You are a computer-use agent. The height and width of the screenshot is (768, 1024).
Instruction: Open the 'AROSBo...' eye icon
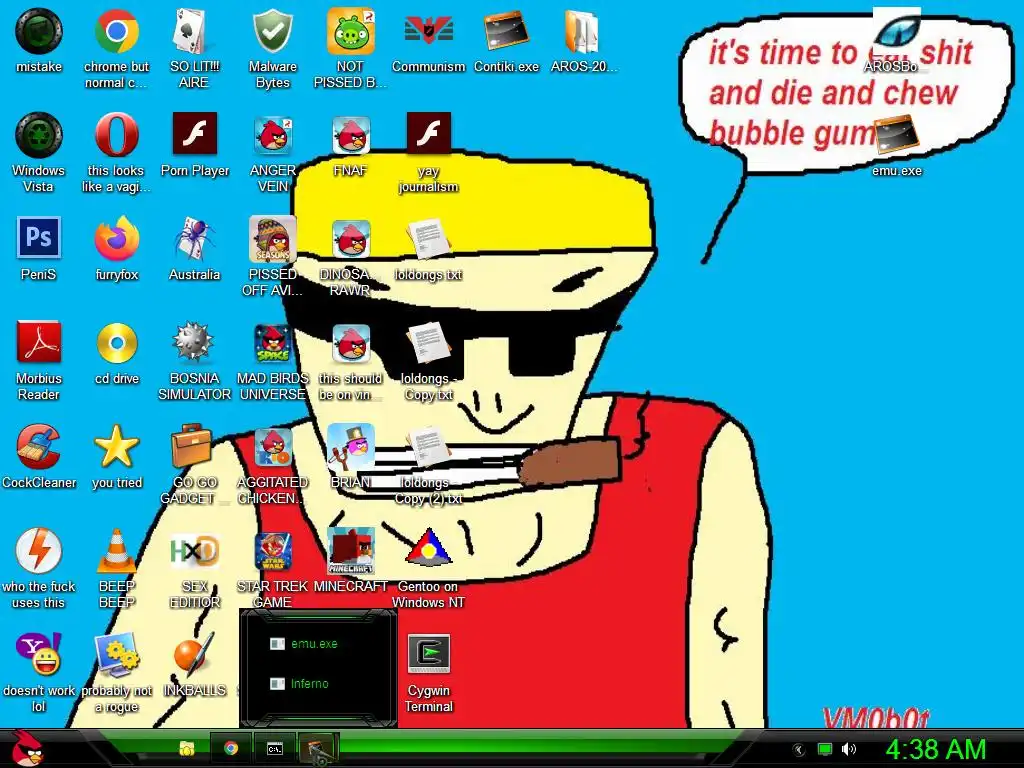point(897,30)
